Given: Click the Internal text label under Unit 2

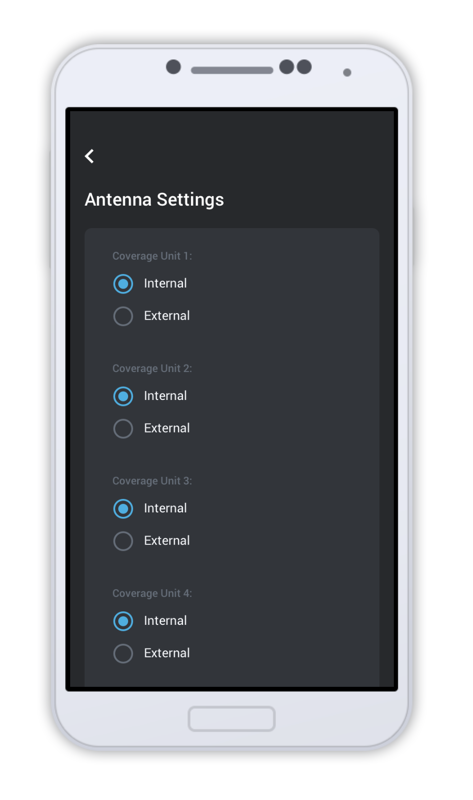Looking at the screenshot, I should [165, 396].
